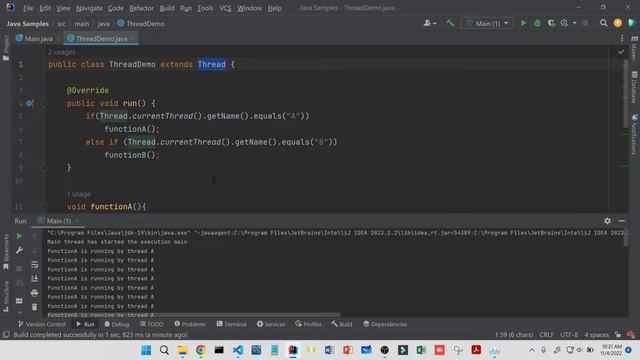Change the CRLF line separator setting

(547, 335)
